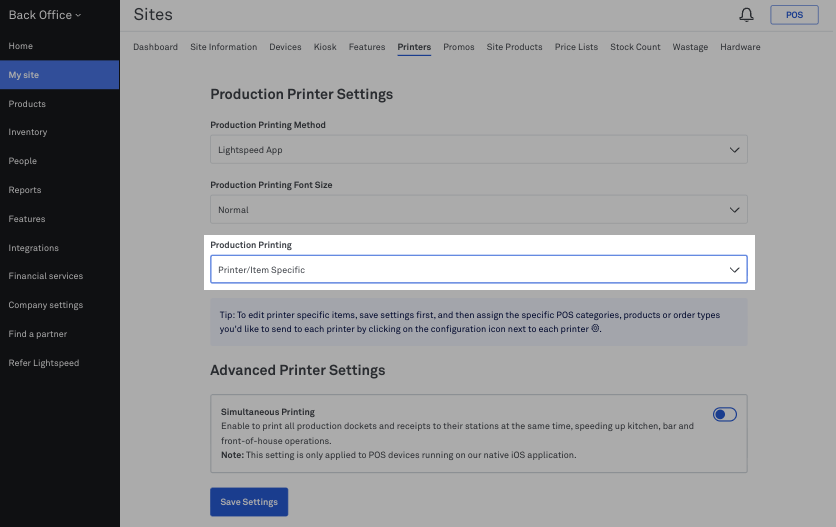836x527 pixels.
Task: Switch to the Devices tab
Action: pos(285,47)
